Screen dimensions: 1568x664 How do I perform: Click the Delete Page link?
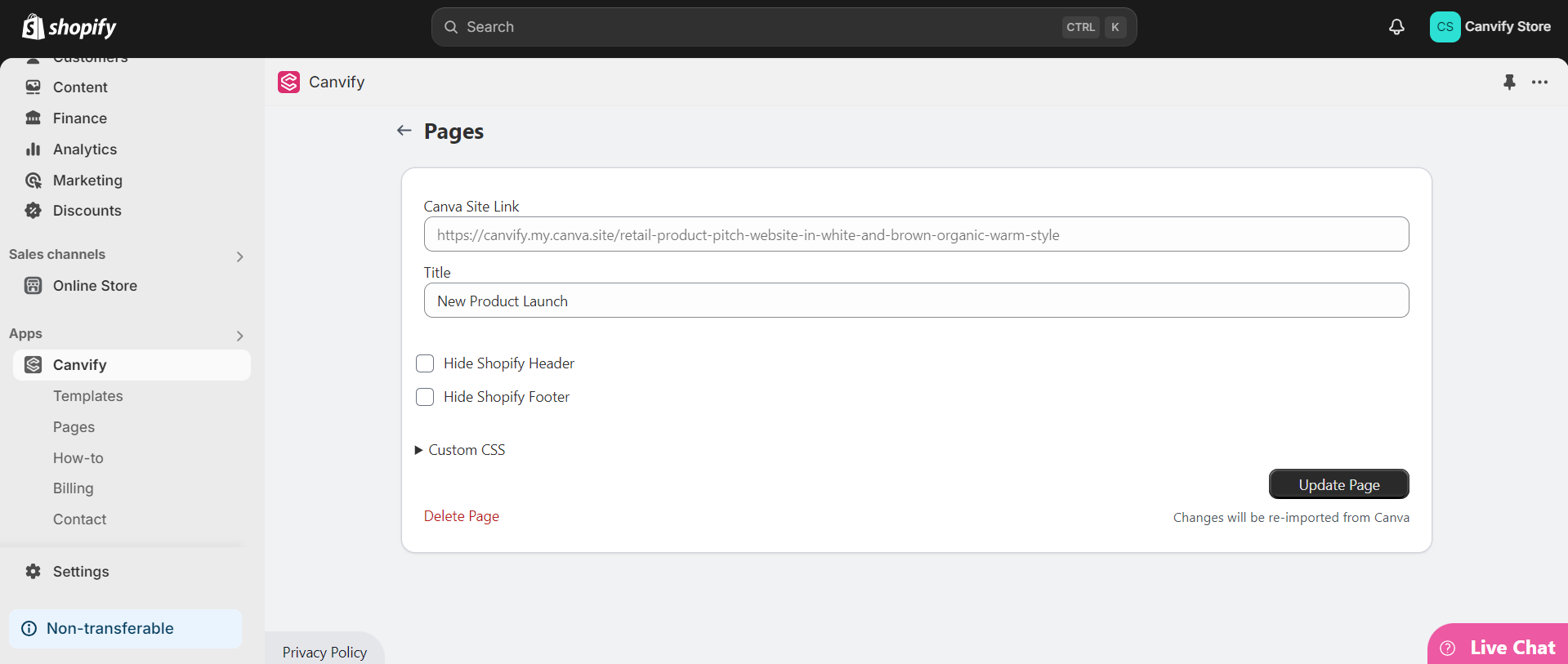coord(461,515)
